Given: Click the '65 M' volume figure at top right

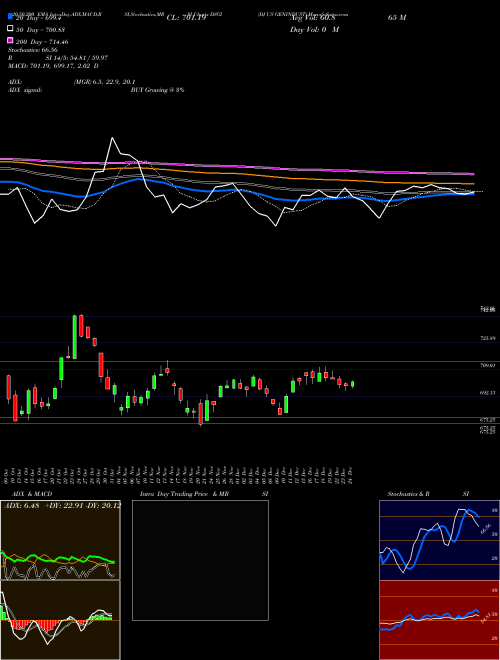Looking at the screenshot, I should [397, 18].
